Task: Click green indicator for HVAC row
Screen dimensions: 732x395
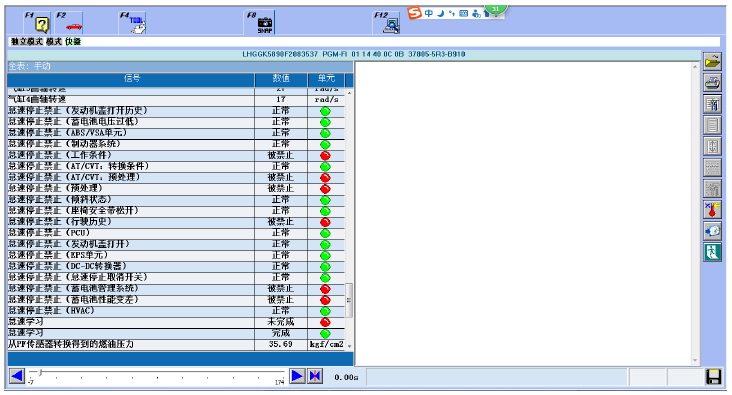Action: [x=325, y=311]
